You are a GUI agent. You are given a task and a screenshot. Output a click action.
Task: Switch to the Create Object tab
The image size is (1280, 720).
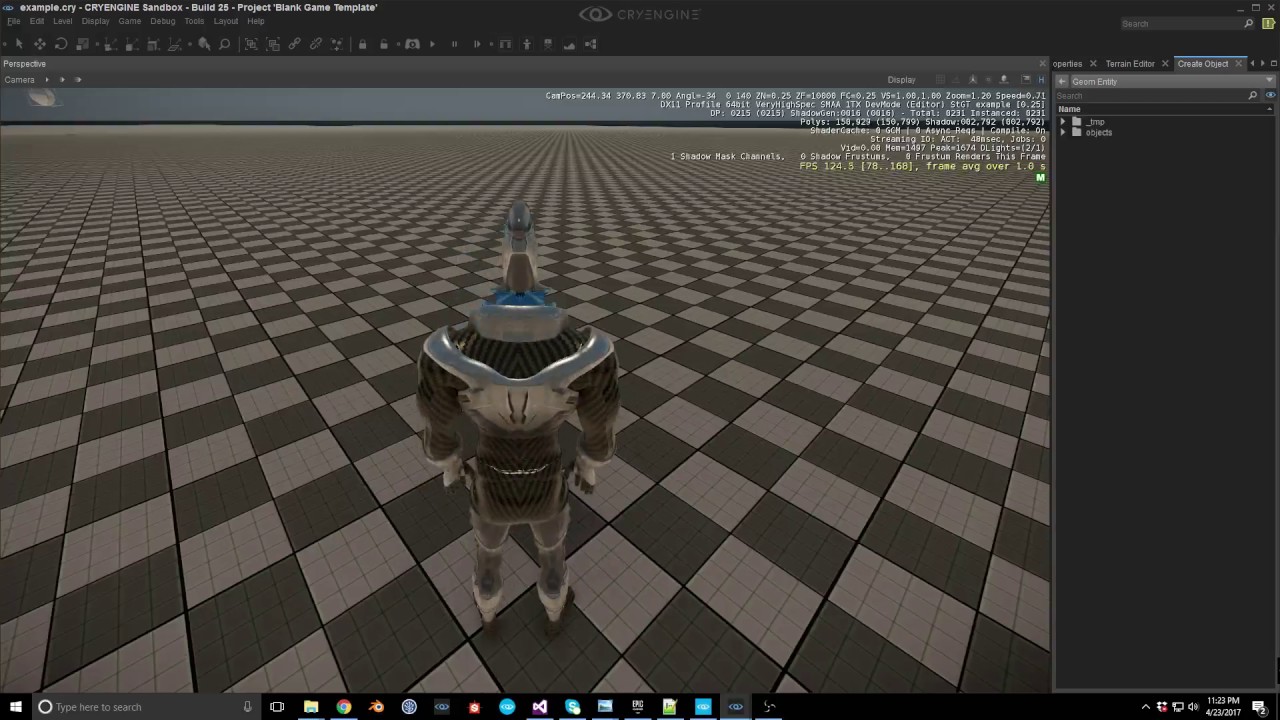(1203, 64)
